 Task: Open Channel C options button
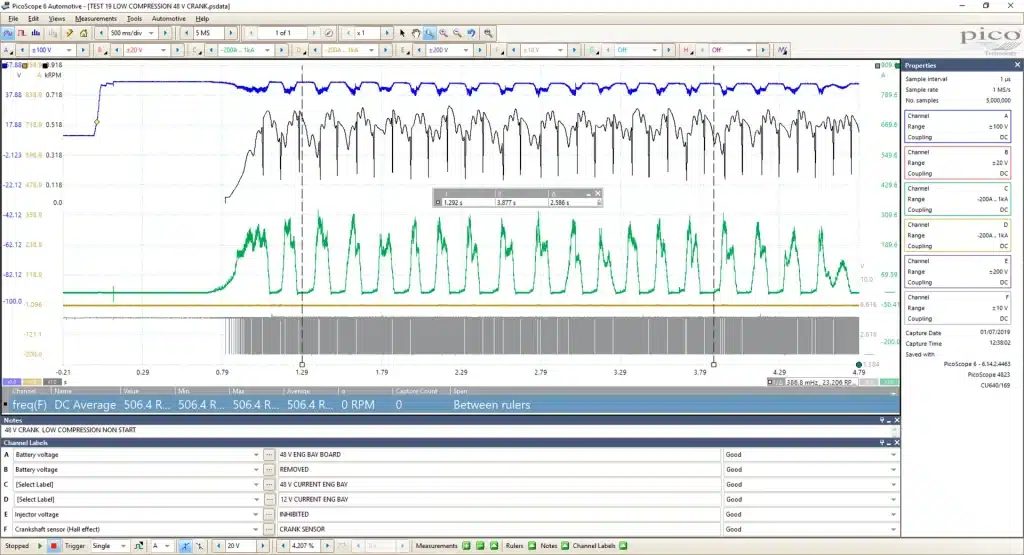[196, 50]
